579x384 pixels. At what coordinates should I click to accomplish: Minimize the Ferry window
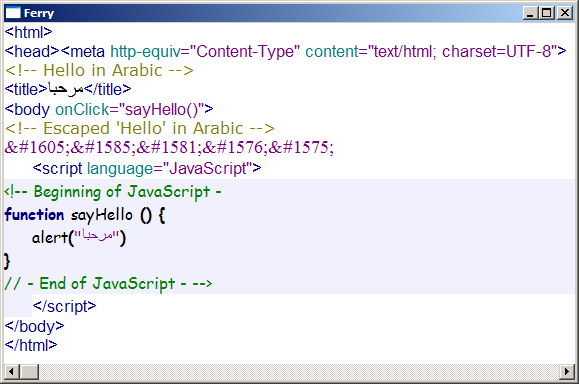pos(530,13)
